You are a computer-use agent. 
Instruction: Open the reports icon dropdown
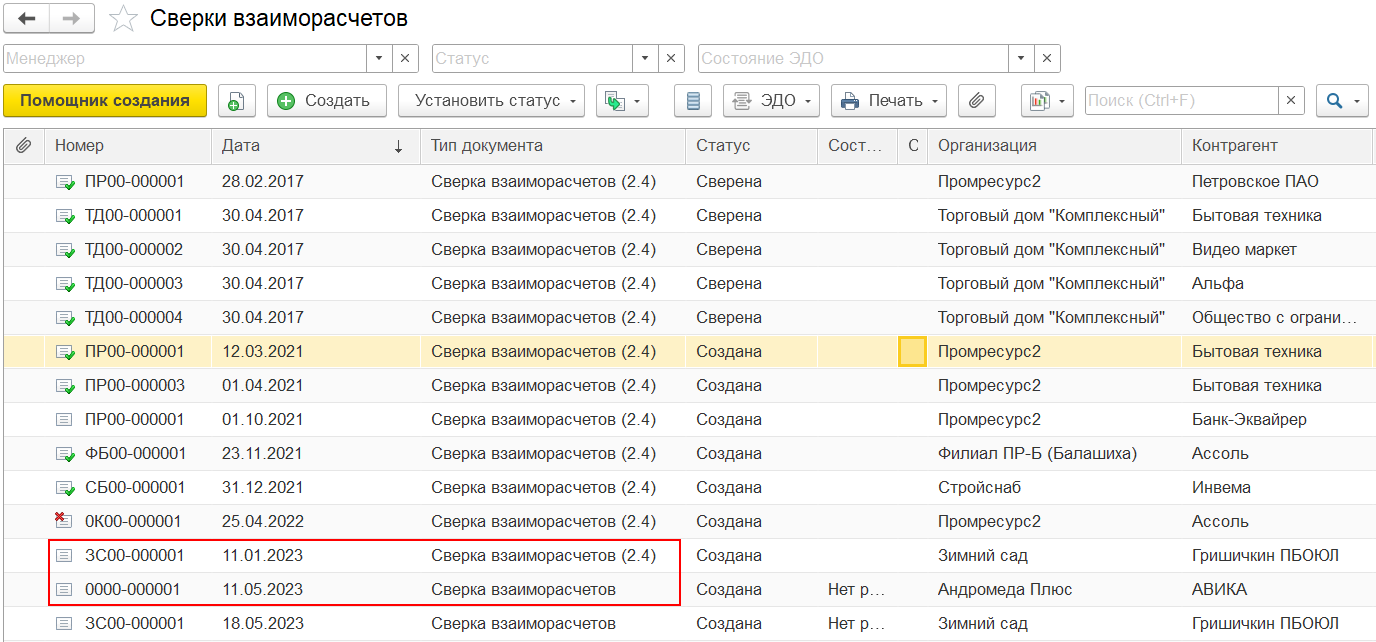(1046, 100)
